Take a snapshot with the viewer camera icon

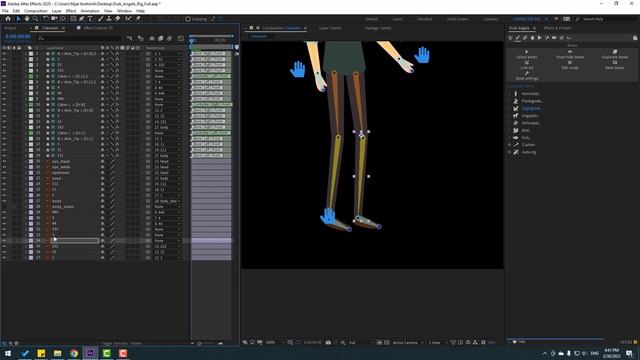[328, 342]
